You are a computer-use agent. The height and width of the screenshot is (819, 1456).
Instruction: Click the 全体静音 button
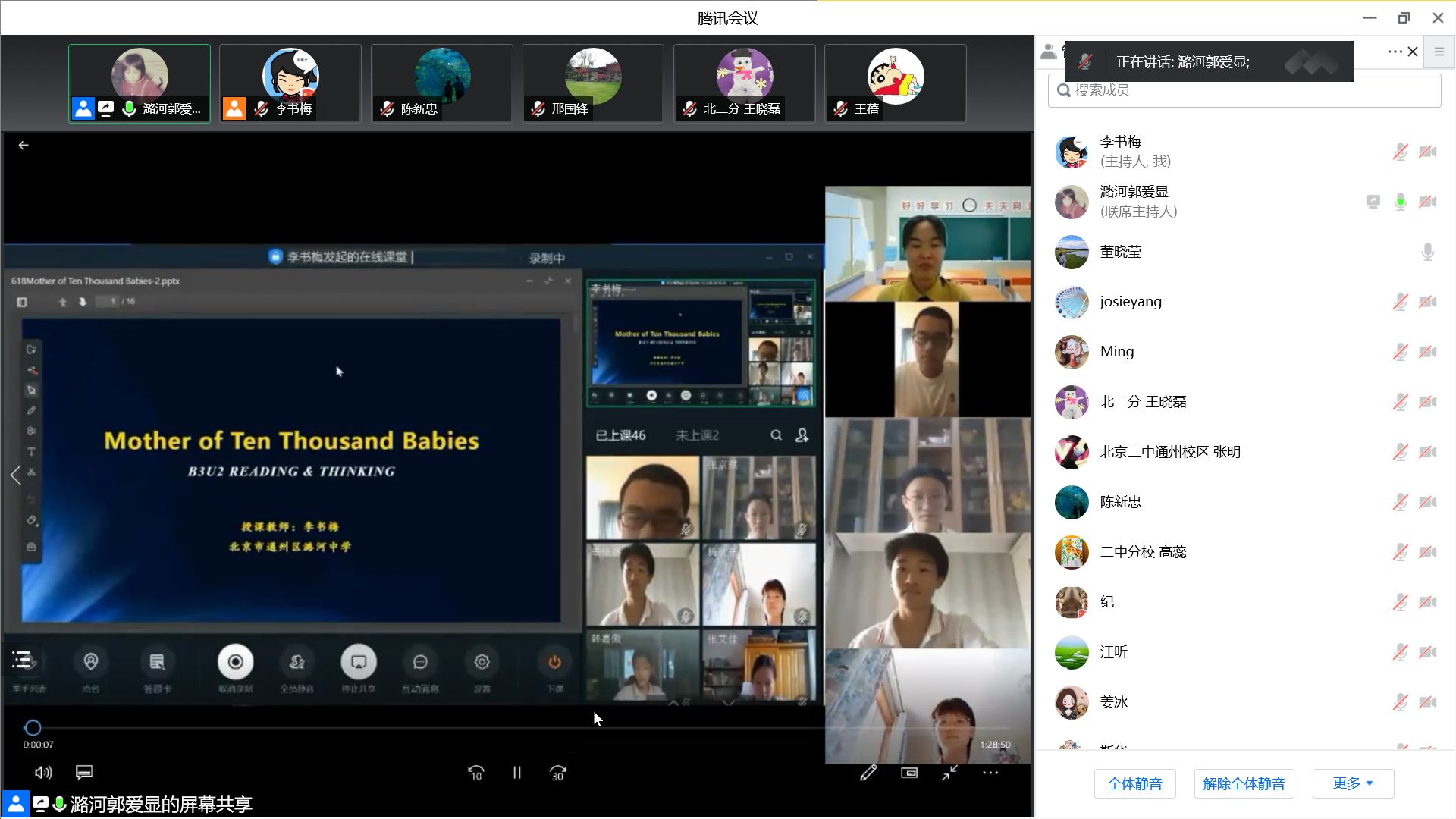click(x=1134, y=783)
